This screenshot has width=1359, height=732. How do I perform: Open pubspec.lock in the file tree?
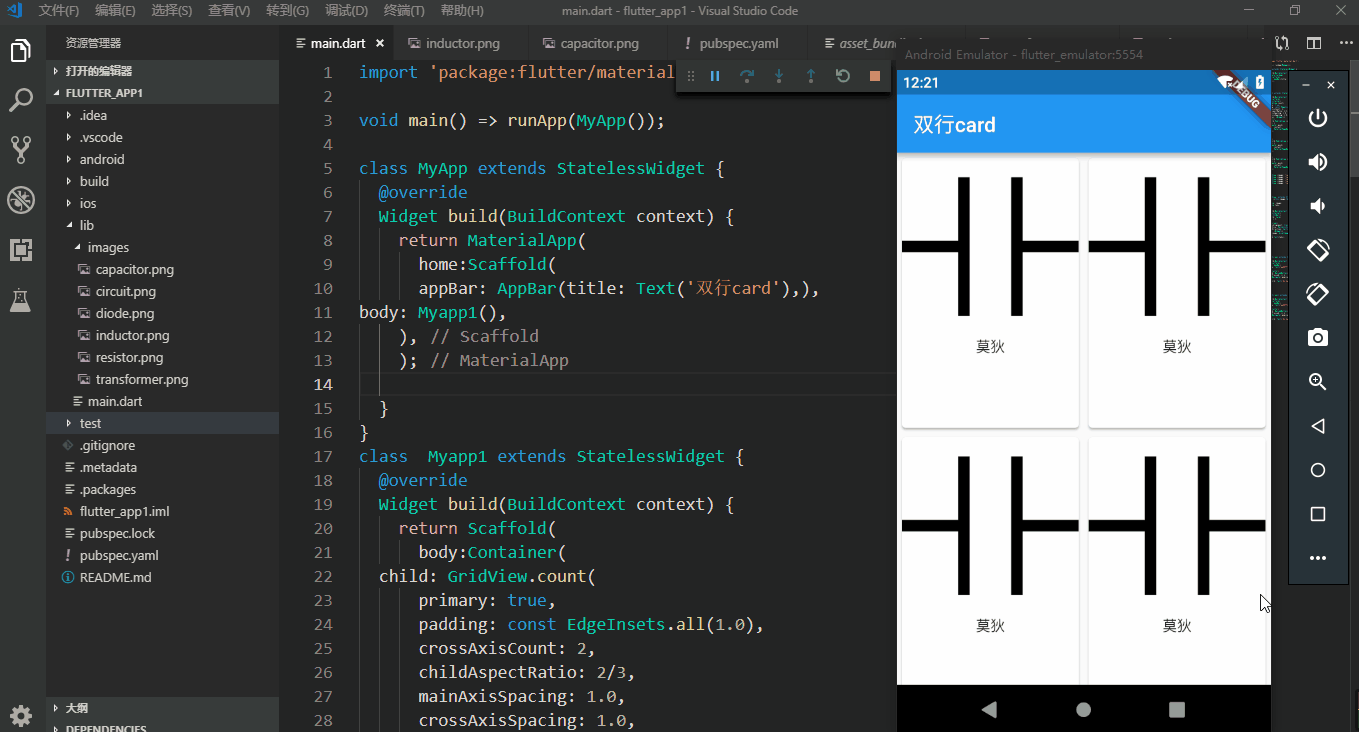click(x=162, y=533)
